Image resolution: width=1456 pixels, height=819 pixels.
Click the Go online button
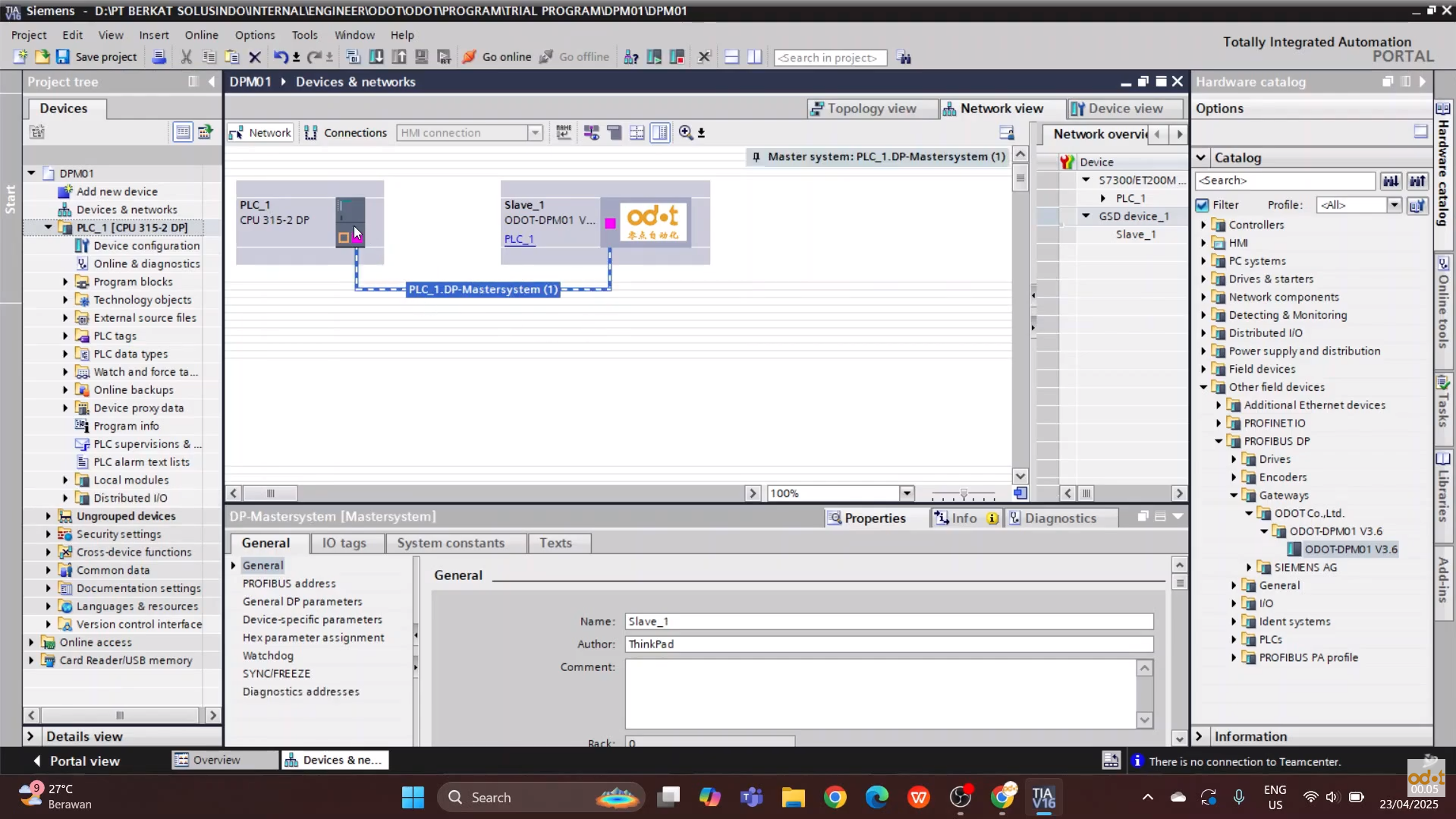tap(497, 57)
